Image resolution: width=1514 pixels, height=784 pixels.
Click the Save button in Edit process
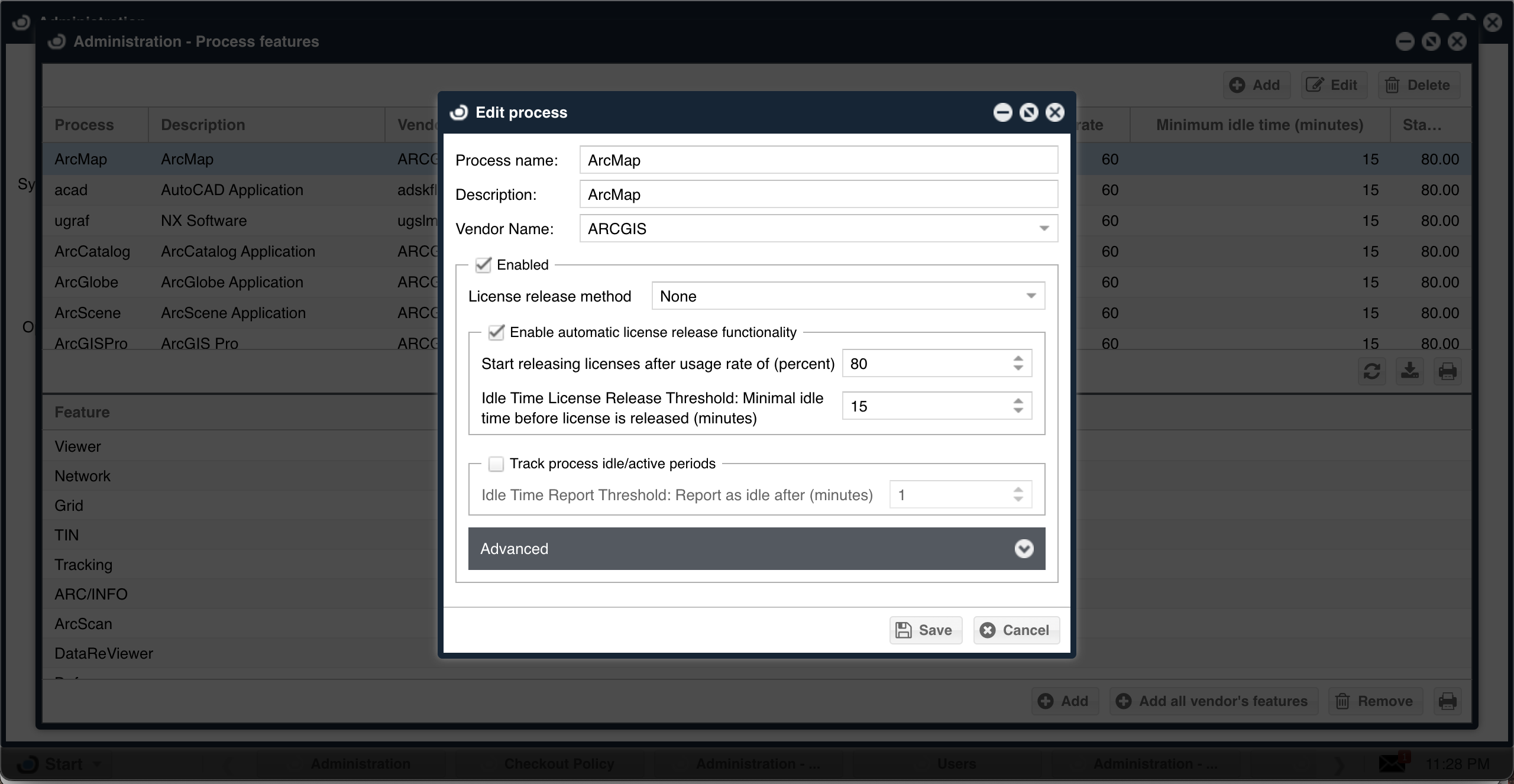[x=925, y=630]
